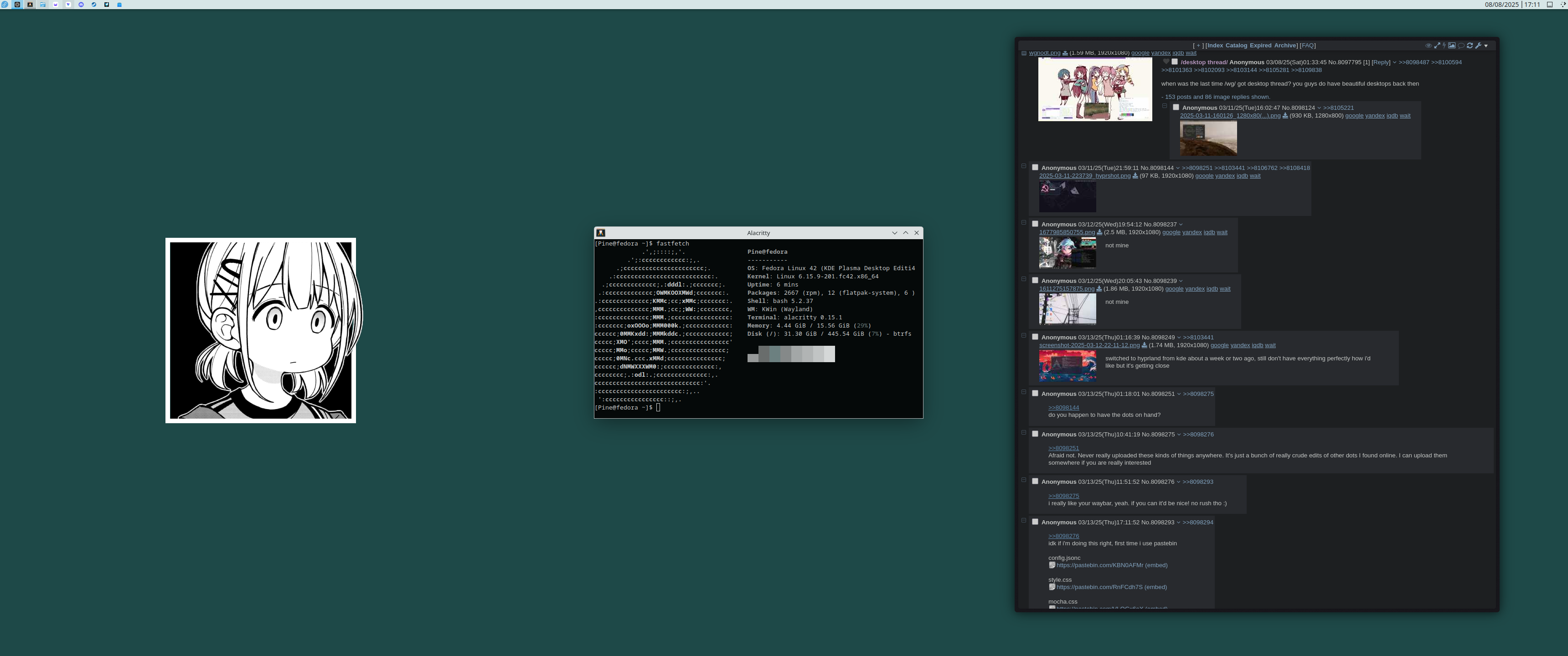Open the file manager in the taskbar
The image size is (1568, 656).
click(x=42, y=4)
